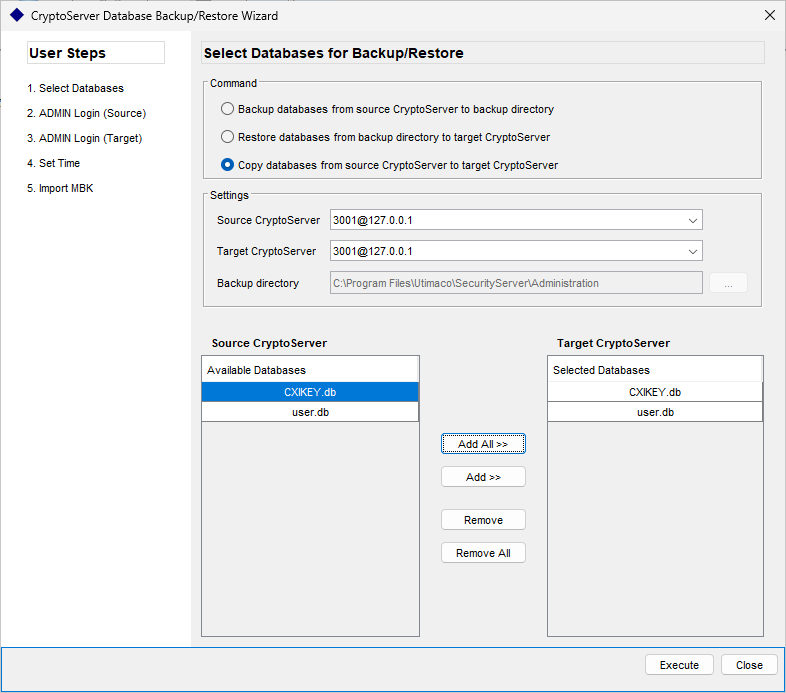Select Backup databases to backup directory option
The image size is (786, 693).
tap(227, 109)
